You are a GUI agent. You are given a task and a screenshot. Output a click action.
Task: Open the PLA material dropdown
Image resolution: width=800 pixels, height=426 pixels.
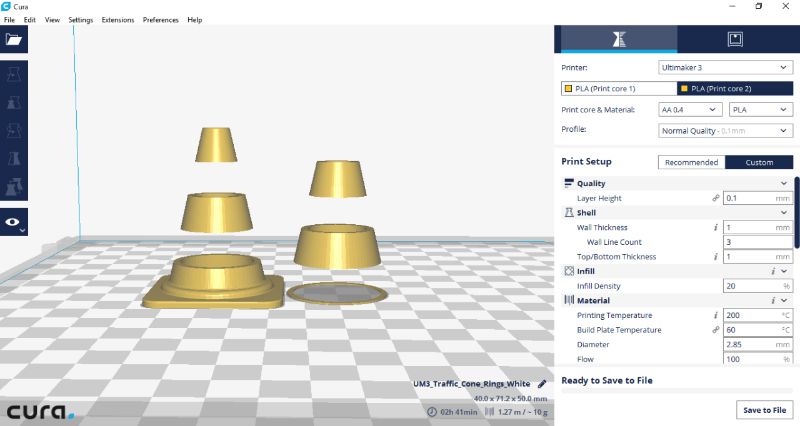(761, 110)
